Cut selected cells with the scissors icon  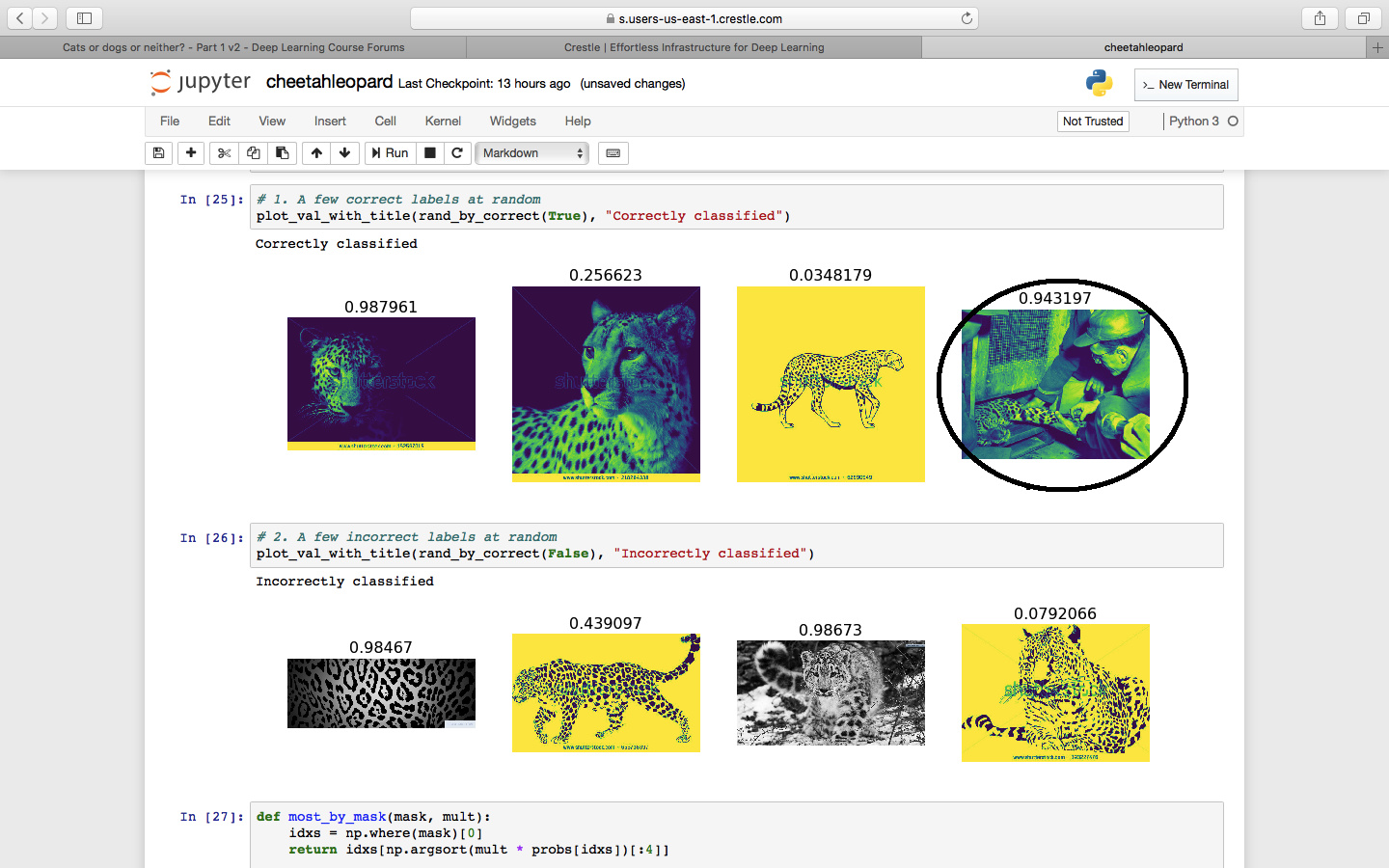click(x=224, y=153)
